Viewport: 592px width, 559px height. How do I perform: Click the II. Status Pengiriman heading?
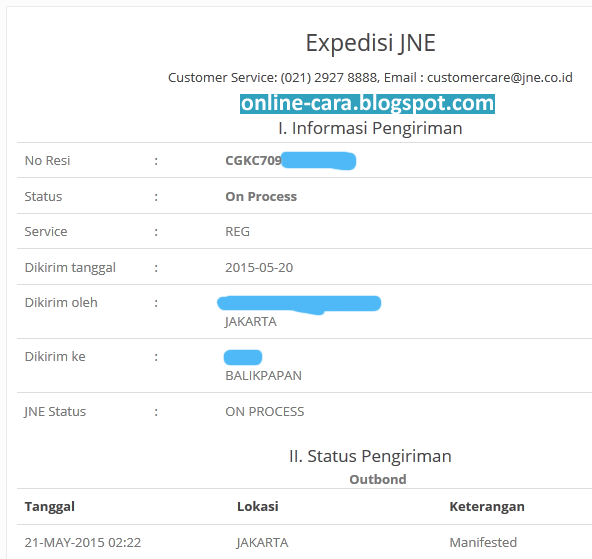tap(370, 456)
